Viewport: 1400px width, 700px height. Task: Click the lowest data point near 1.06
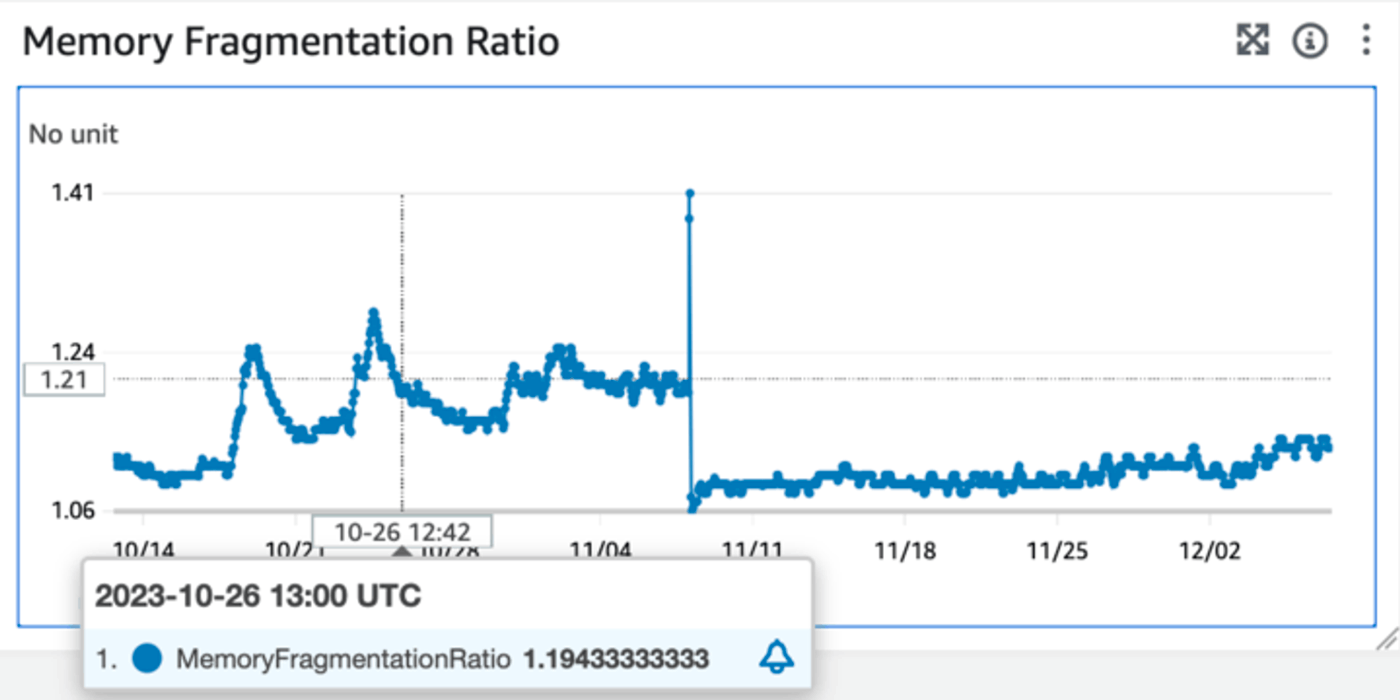click(692, 508)
